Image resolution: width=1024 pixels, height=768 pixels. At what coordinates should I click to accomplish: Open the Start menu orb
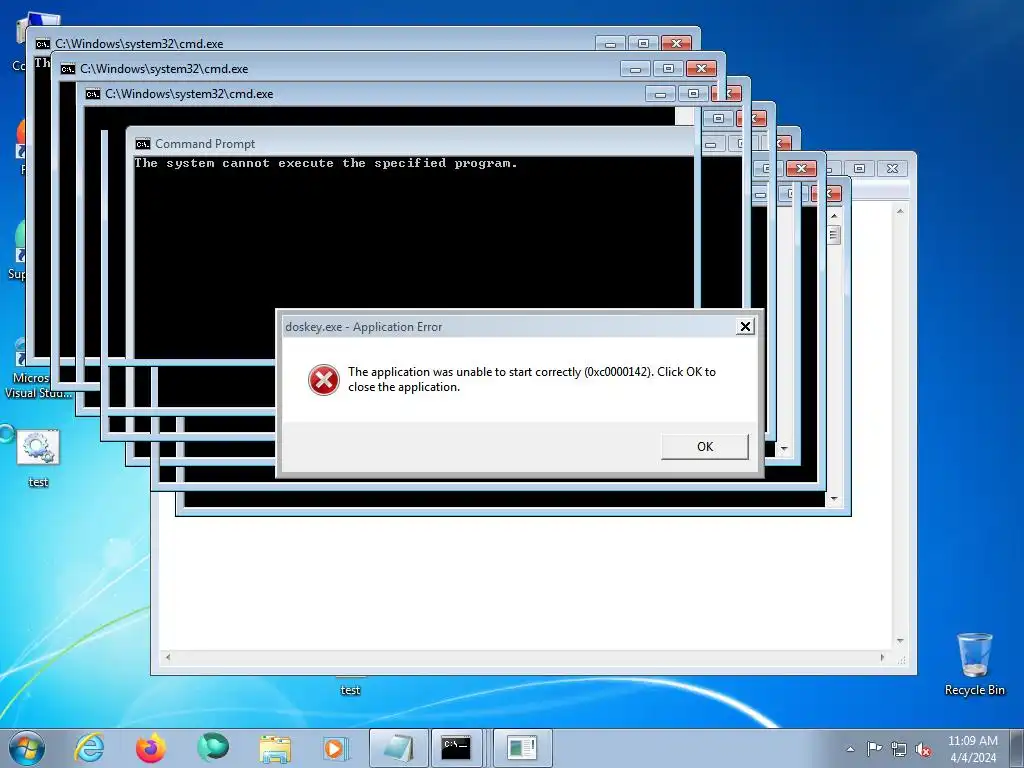tap(27, 748)
